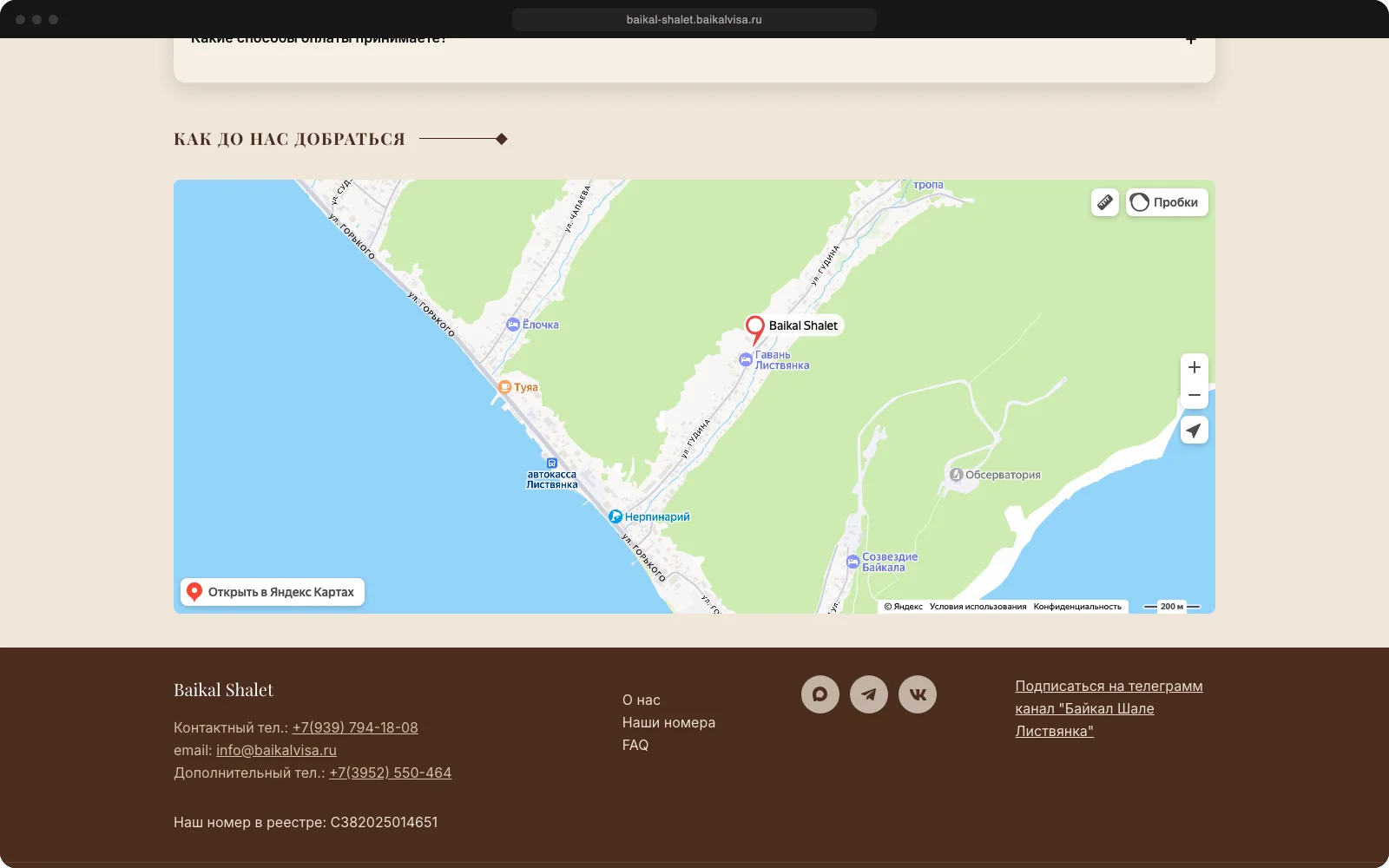This screenshot has width=1389, height=868.
Task: Go to FAQ footer link
Action: 635,746
